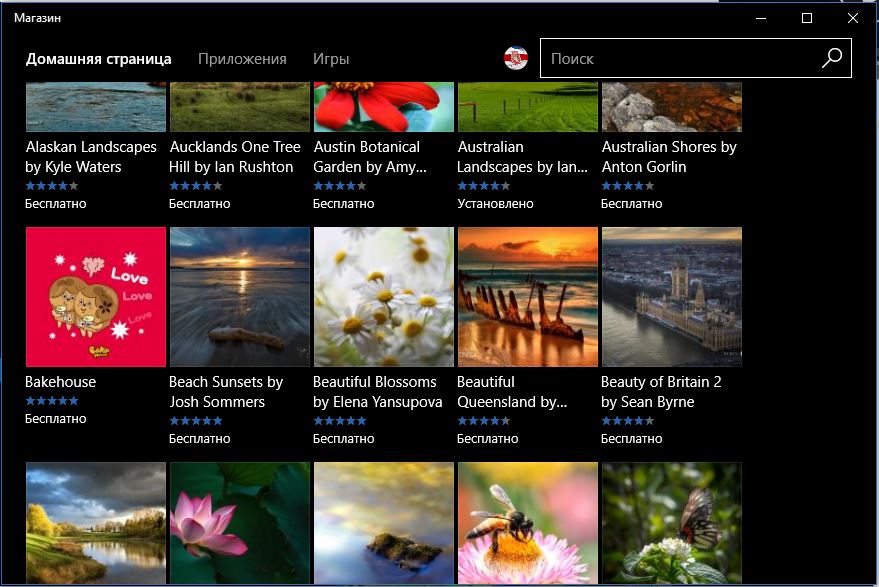Click the Alaskan Landscapes by Kyle Waters title

(x=91, y=157)
